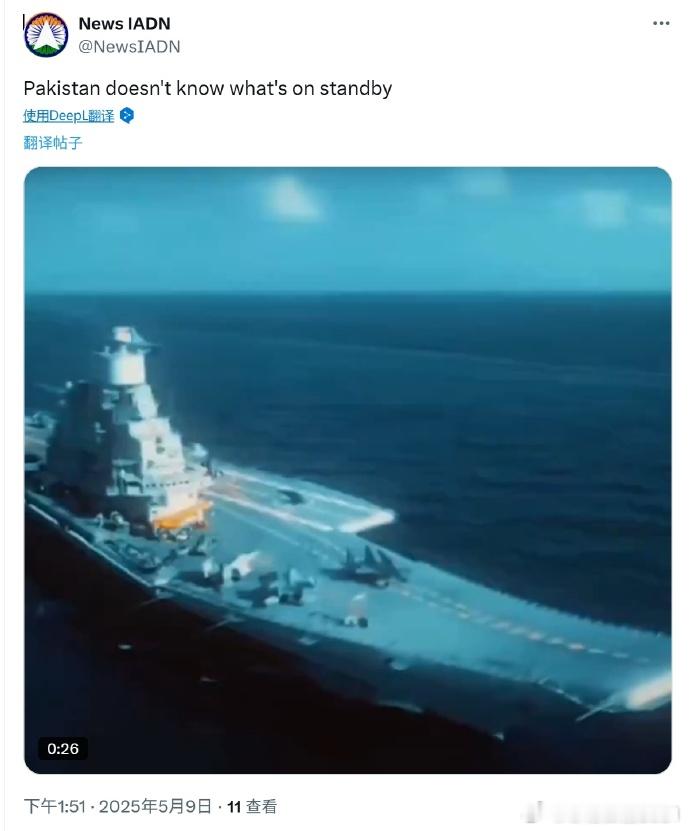This screenshot has width=690, height=831.
Task: Open the News IADN profile avatar
Action: tap(46, 34)
